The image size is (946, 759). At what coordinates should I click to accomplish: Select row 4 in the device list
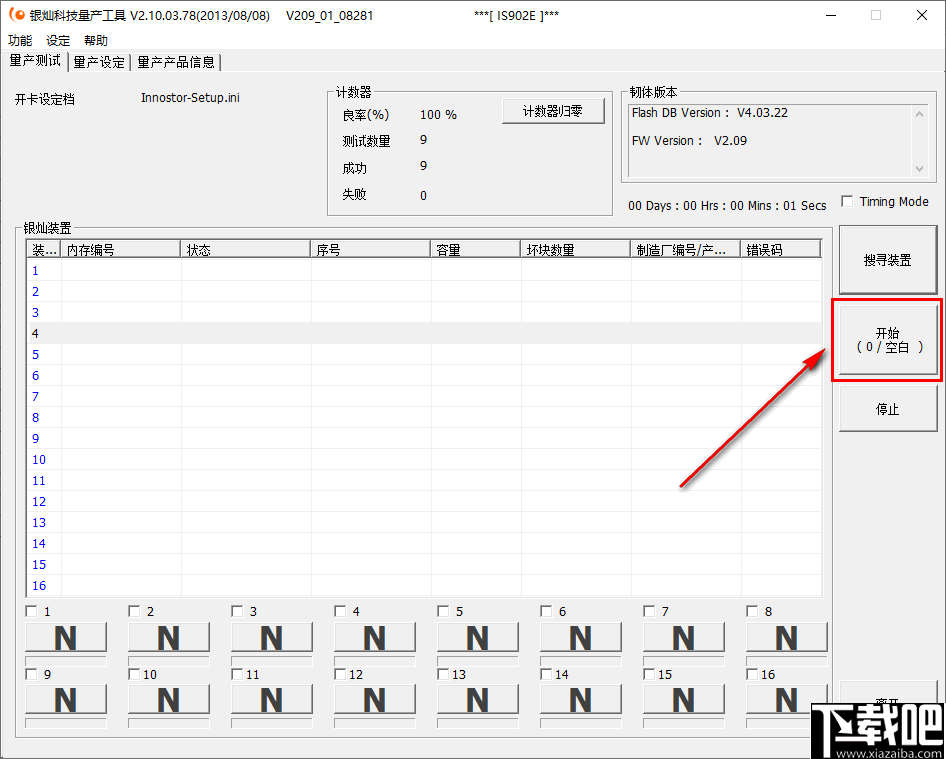tap(200, 333)
